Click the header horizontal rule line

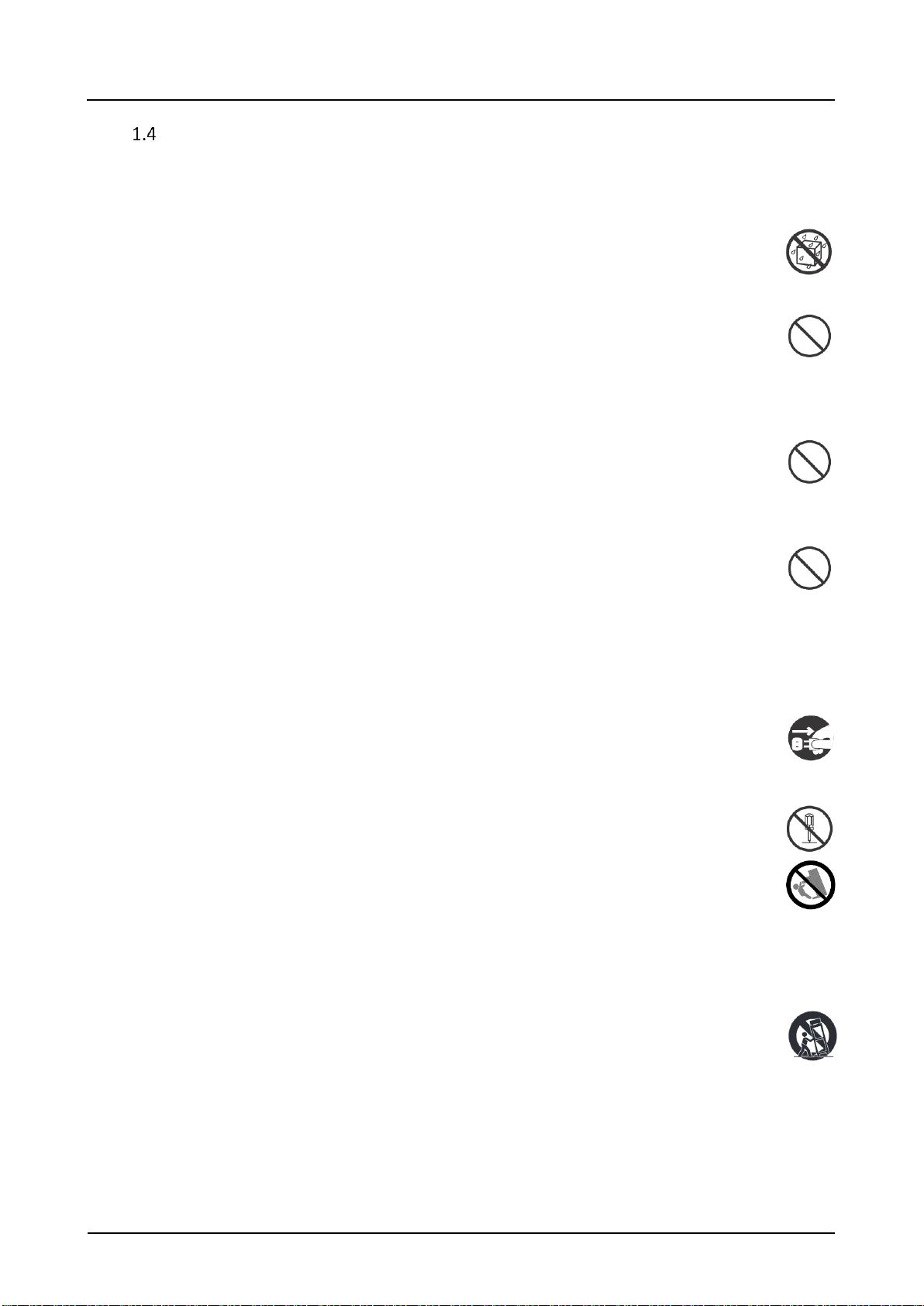pos(461,100)
